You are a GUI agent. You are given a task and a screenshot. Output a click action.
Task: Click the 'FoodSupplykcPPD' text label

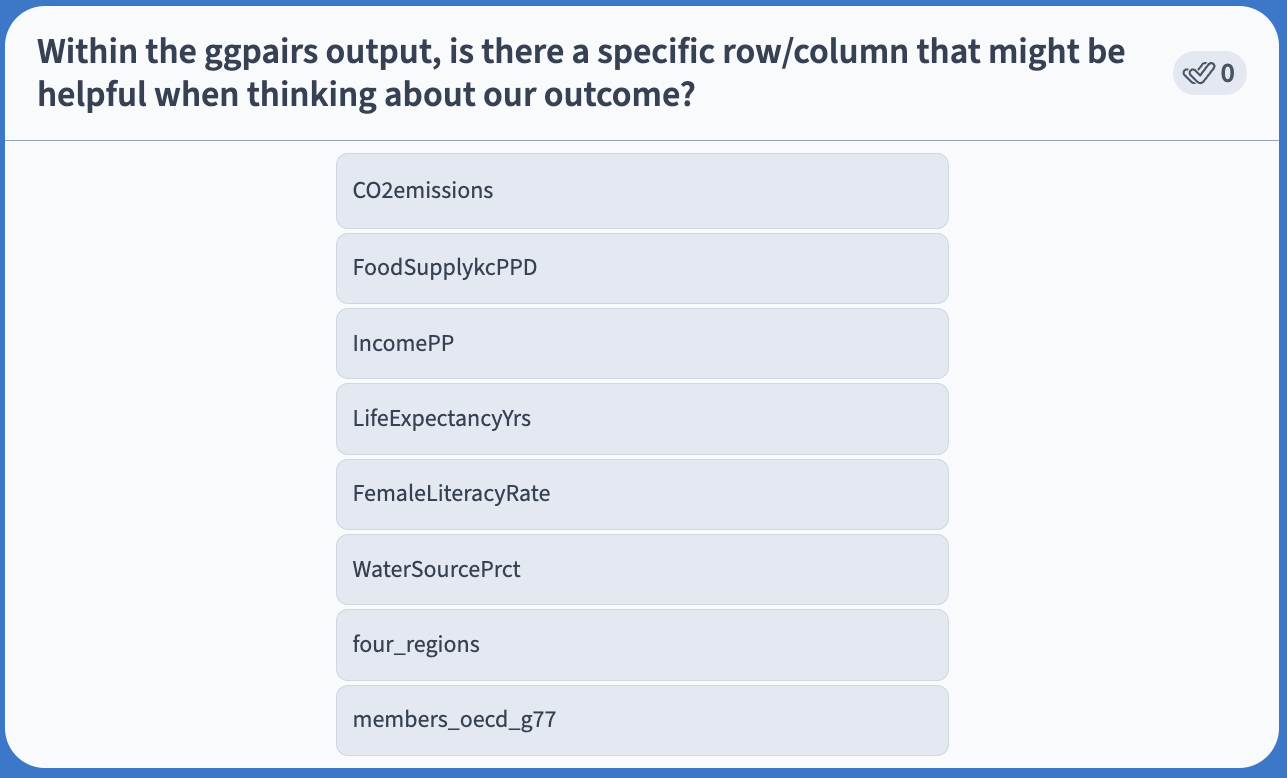pos(445,268)
